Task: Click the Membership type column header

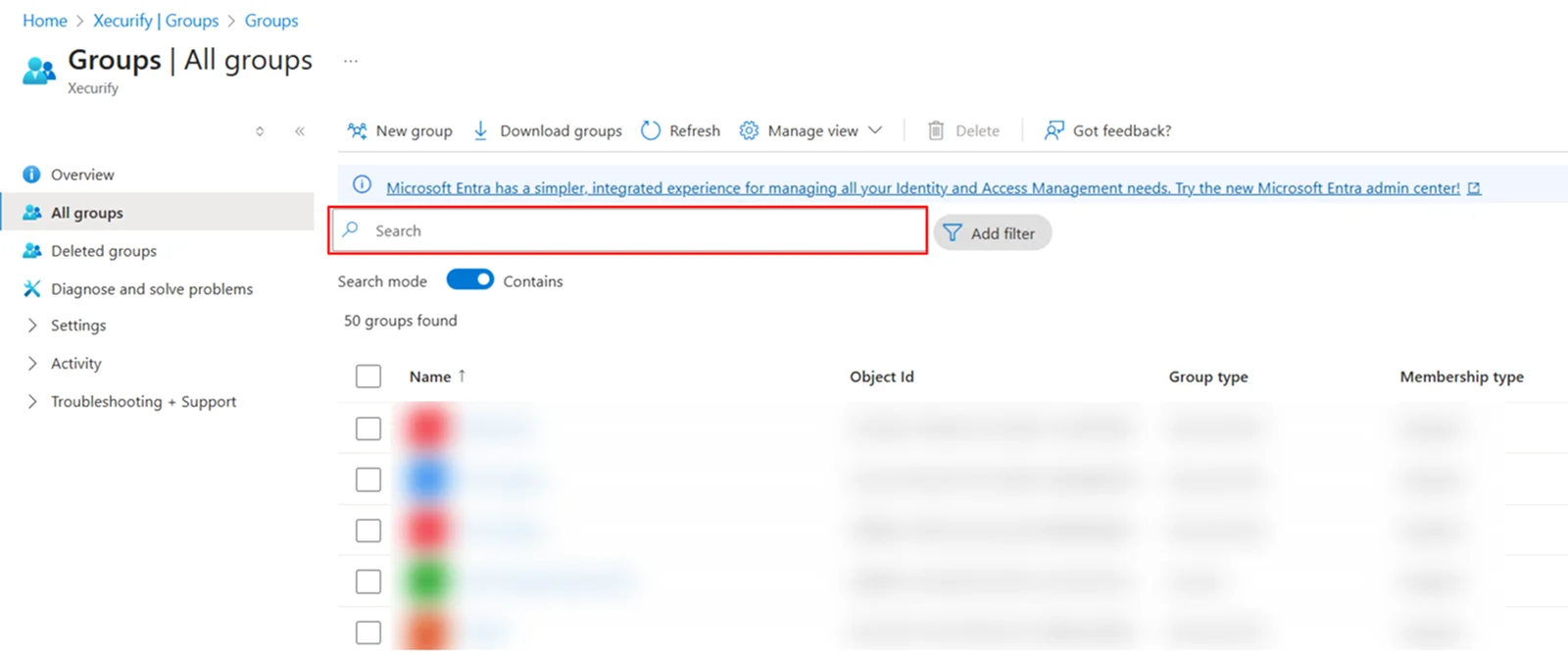Action: [1462, 377]
